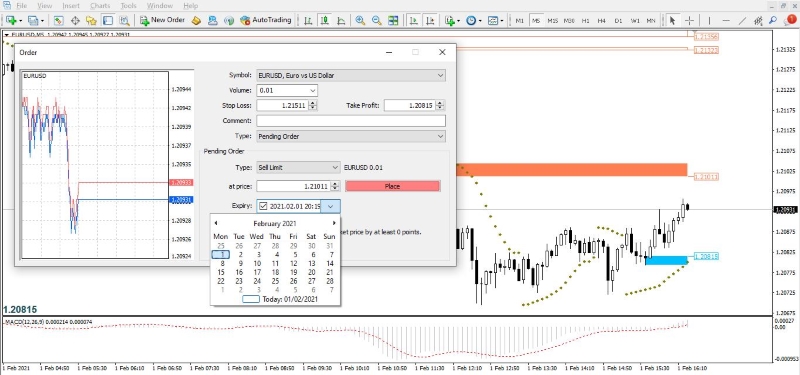Select the crosshair tool
This screenshot has height=375, width=800.
coord(689,20)
